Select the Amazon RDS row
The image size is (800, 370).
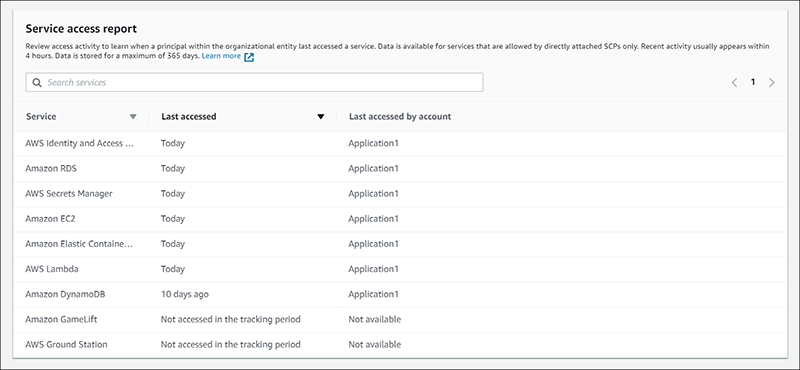point(400,168)
